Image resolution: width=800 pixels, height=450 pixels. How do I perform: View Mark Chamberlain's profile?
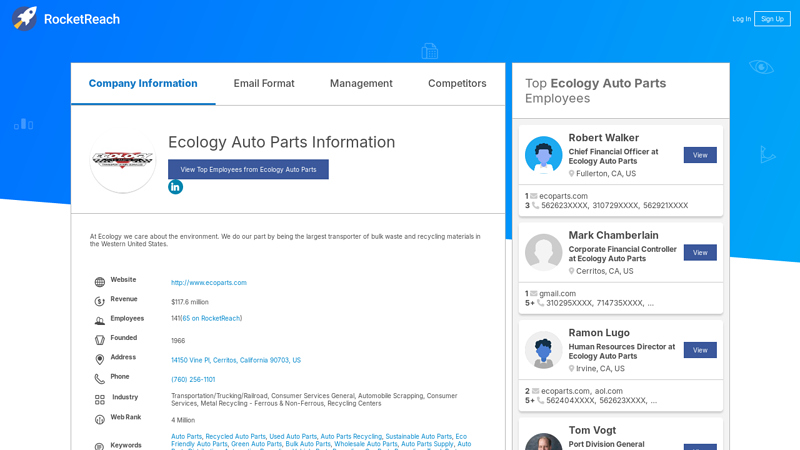(700, 253)
